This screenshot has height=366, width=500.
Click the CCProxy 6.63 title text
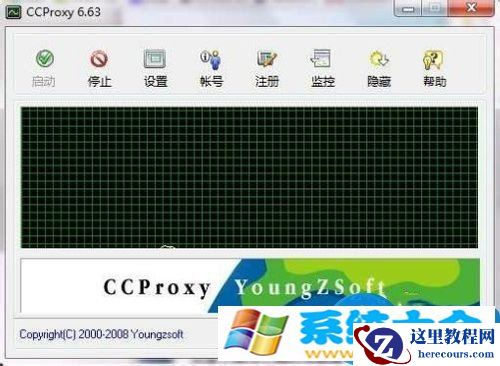(x=63, y=12)
